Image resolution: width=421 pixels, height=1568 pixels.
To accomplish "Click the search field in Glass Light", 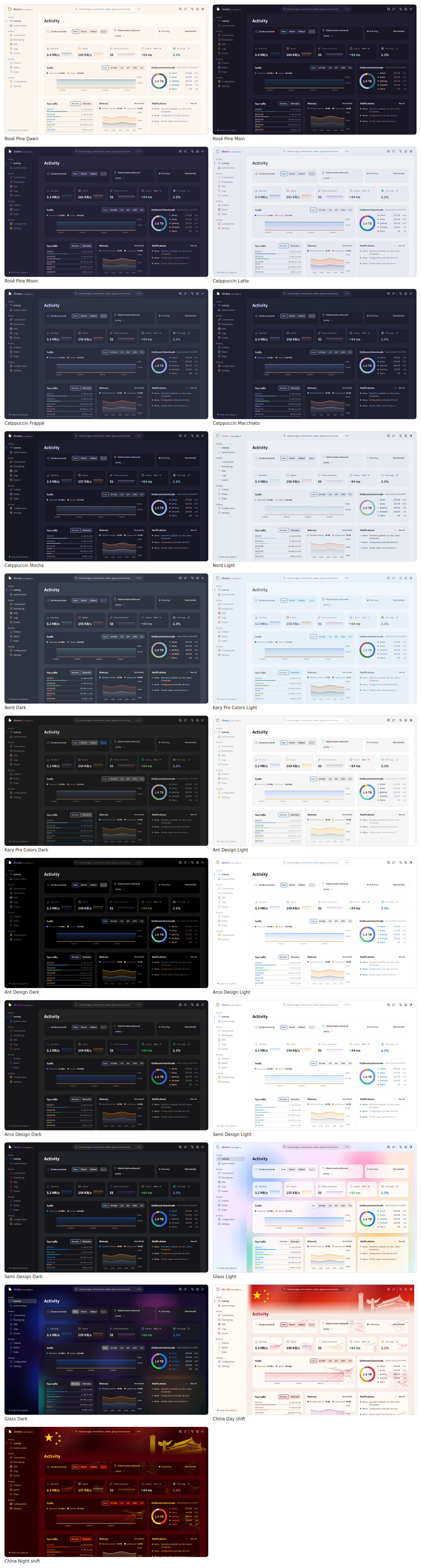I will tap(317, 1147).
